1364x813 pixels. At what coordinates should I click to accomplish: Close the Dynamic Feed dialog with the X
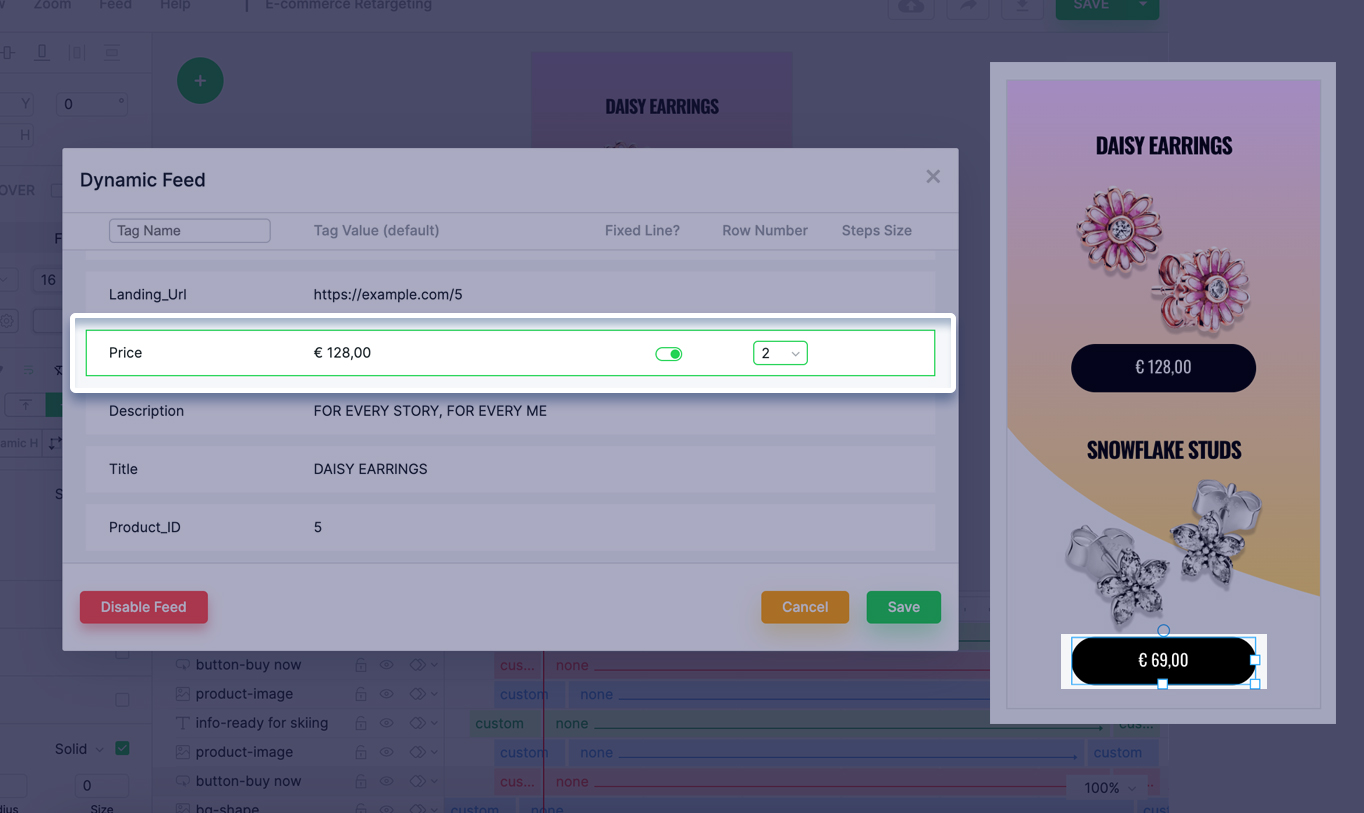(933, 177)
